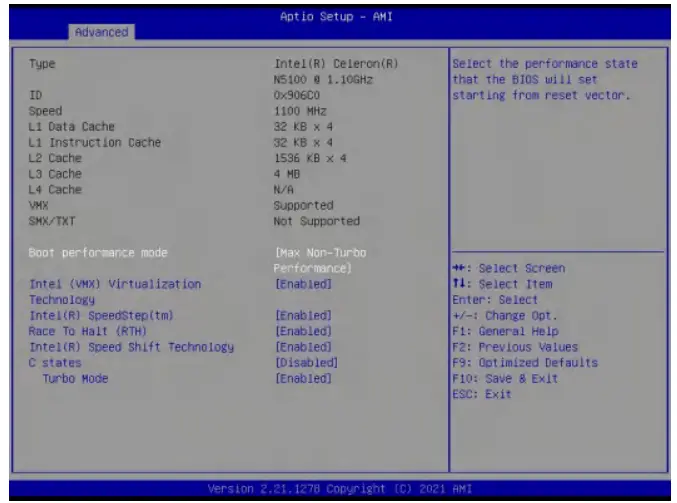Viewport: 677px width, 503px height.
Task: Change Intel SpeedStep Enabled value
Action: (304, 316)
